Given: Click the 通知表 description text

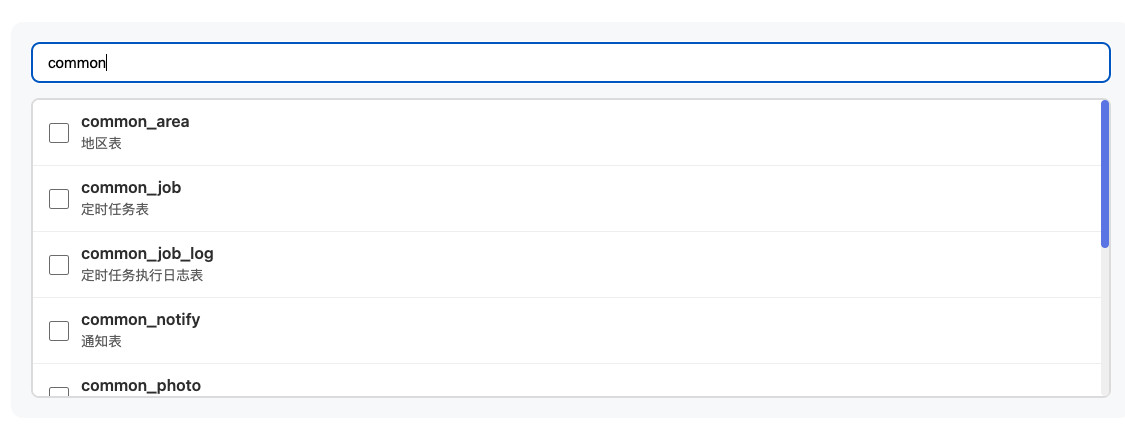Looking at the screenshot, I should pyautogui.click(x=102, y=342).
